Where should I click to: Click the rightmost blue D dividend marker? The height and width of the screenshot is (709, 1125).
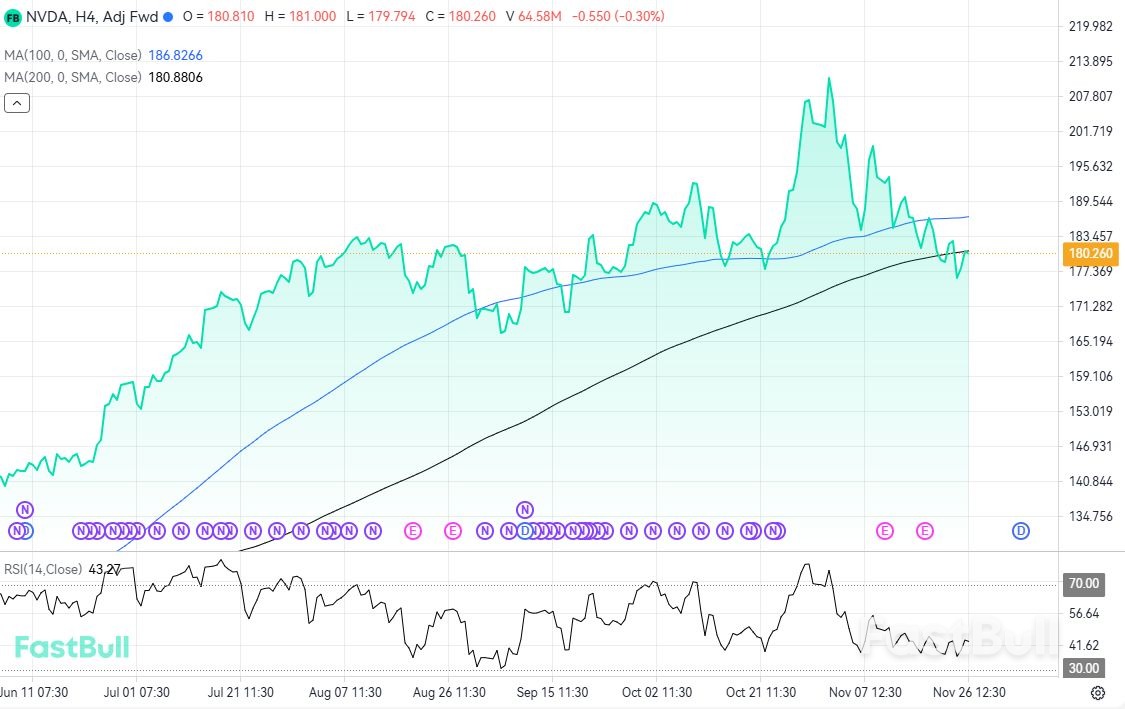[1021, 530]
